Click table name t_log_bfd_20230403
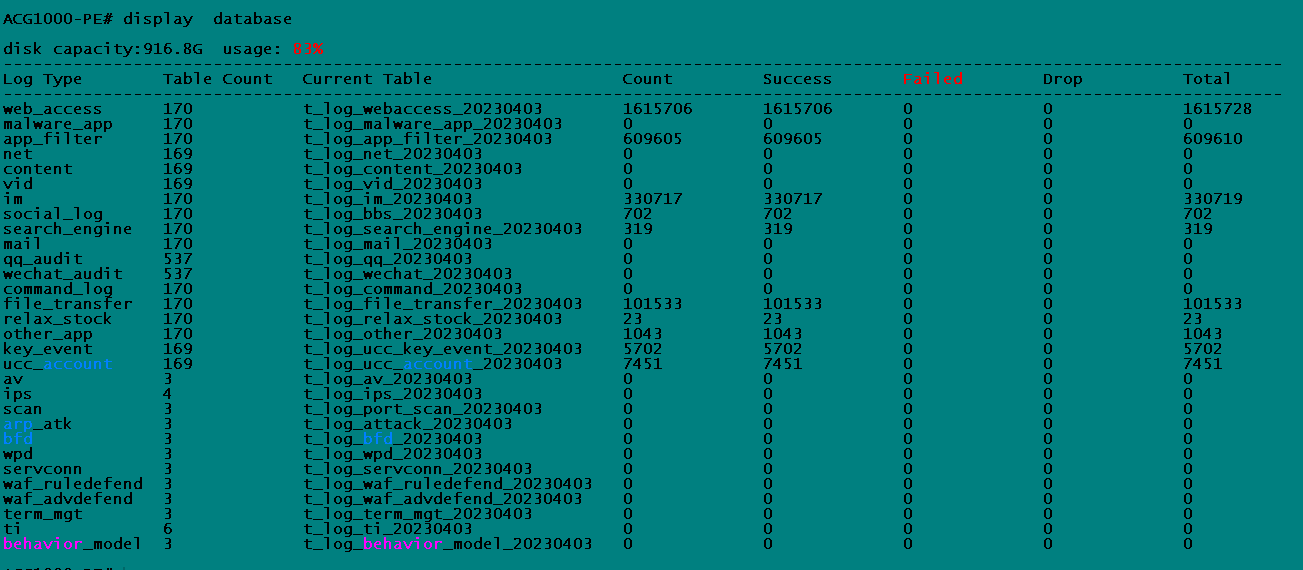The width and height of the screenshot is (1303, 570). tap(393, 439)
